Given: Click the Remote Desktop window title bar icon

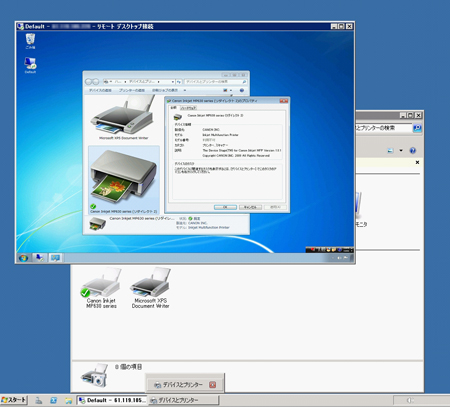Looking at the screenshot, I should [x=20, y=26].
